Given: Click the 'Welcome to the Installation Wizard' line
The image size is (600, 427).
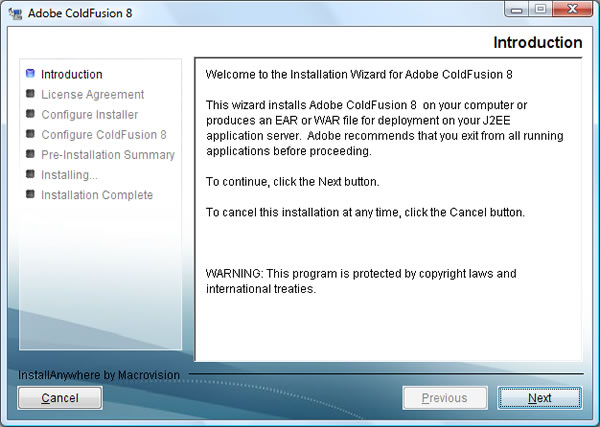Looking at the screenshot, I should pos(359,74).
